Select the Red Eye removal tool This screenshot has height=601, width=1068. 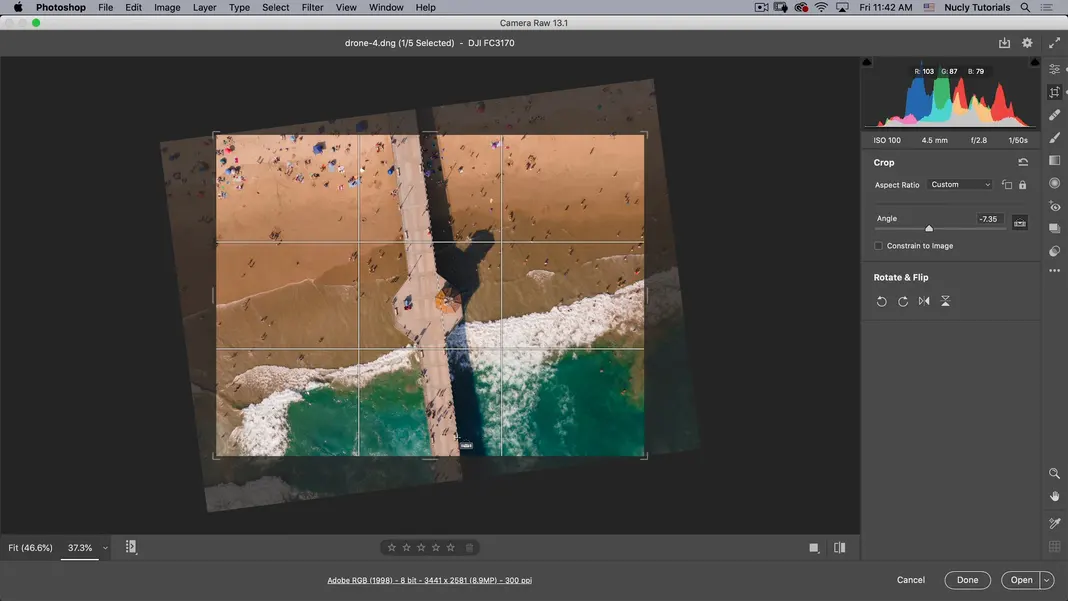tap(1054, 206)
